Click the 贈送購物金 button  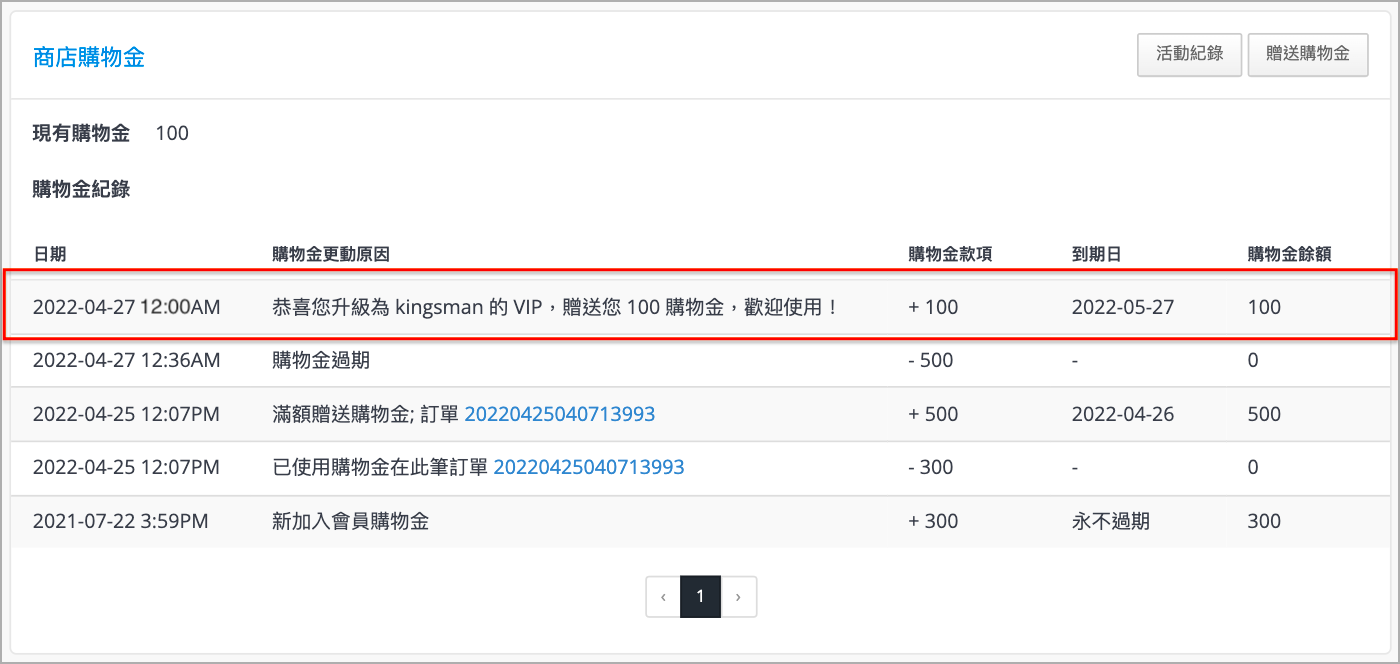click(x=1308, y=55)
